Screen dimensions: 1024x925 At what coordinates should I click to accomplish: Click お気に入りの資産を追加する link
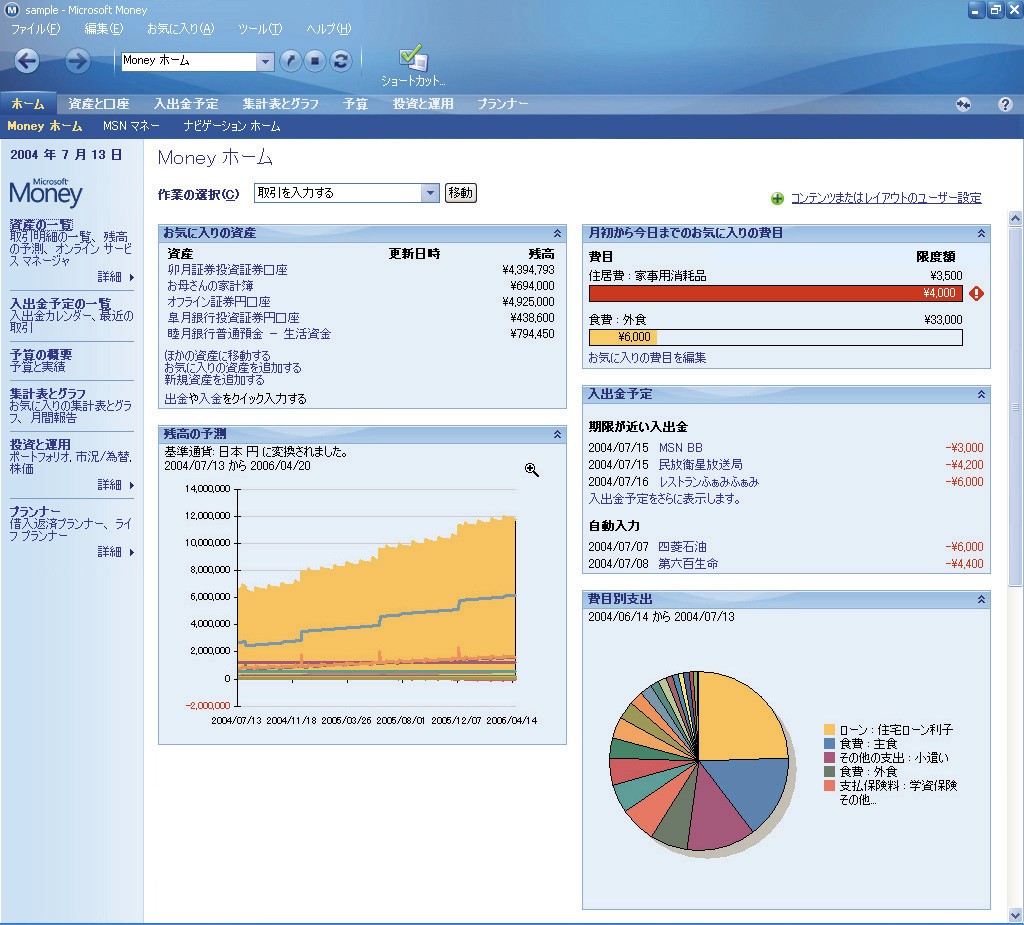point(233,368)
